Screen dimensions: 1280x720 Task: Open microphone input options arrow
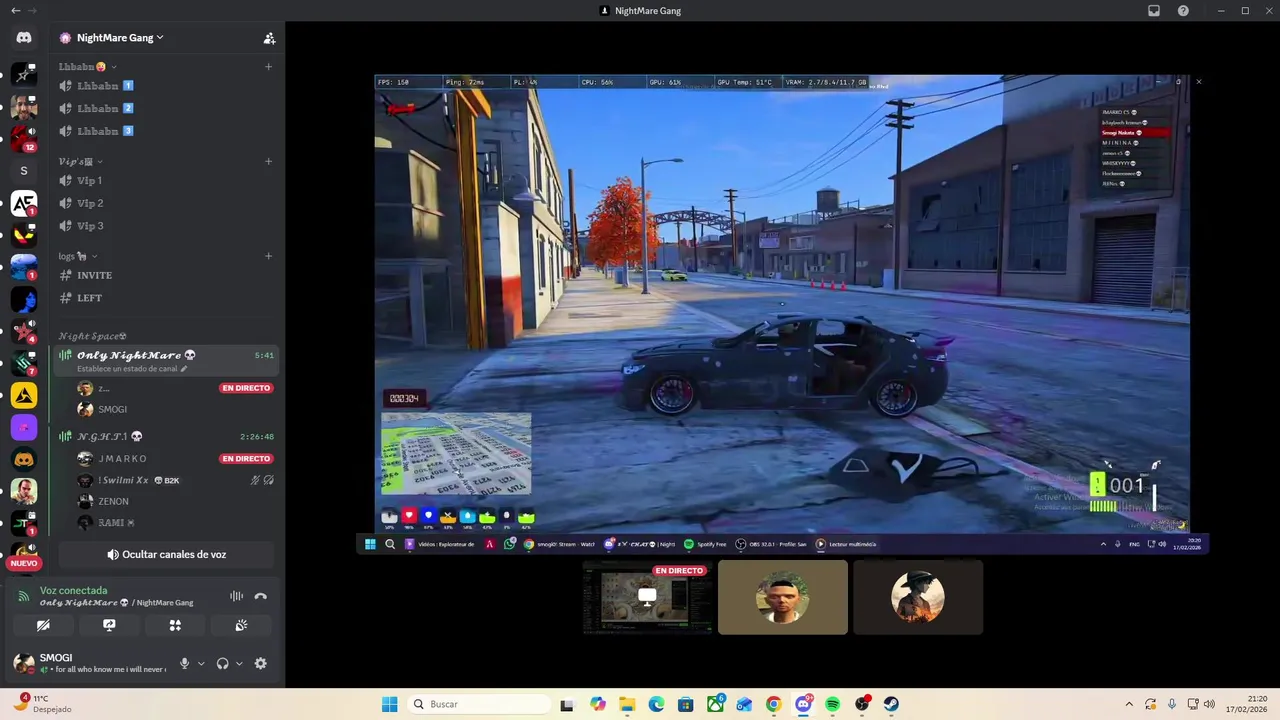[201, 664]
